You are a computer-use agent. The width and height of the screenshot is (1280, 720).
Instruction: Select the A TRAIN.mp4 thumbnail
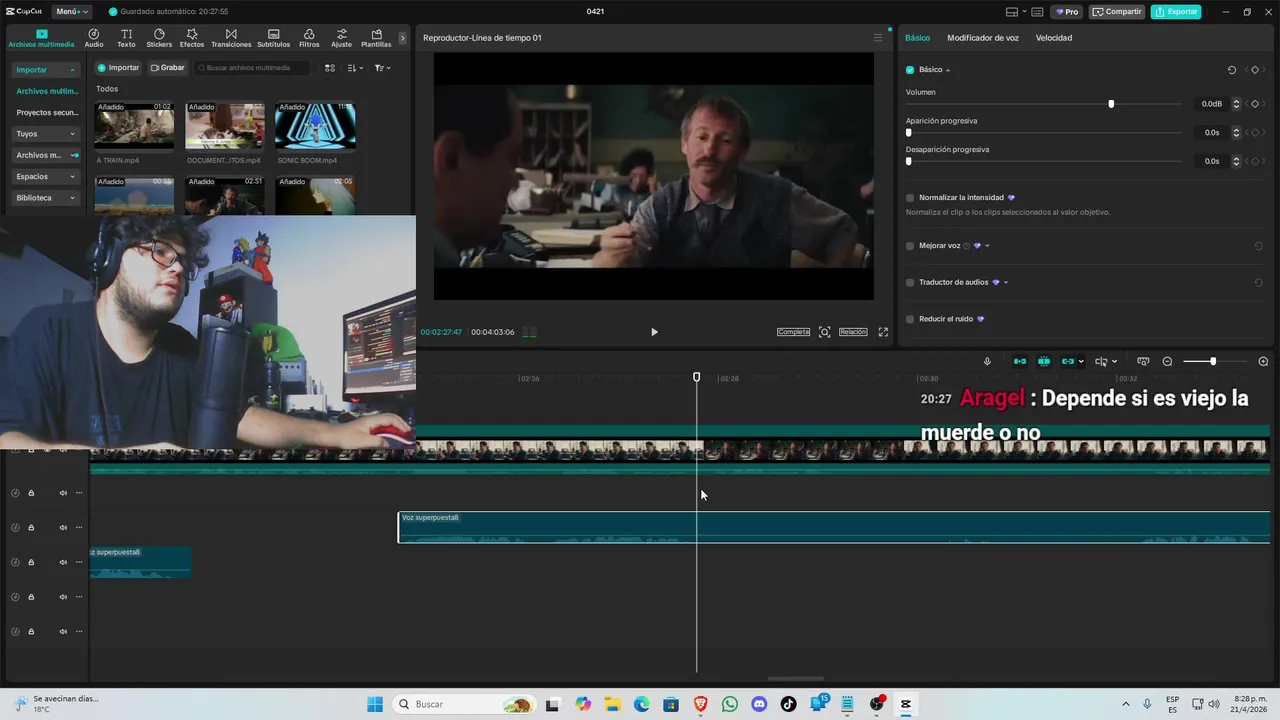134,125
